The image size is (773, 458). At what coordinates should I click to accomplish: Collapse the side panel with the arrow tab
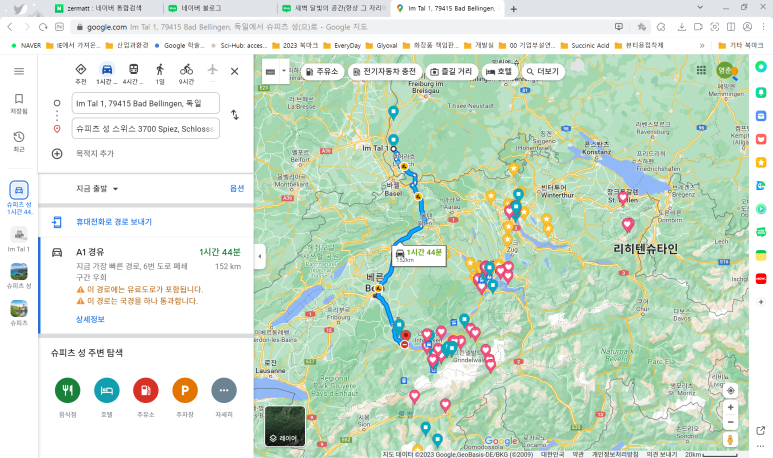tap(260, 256)
